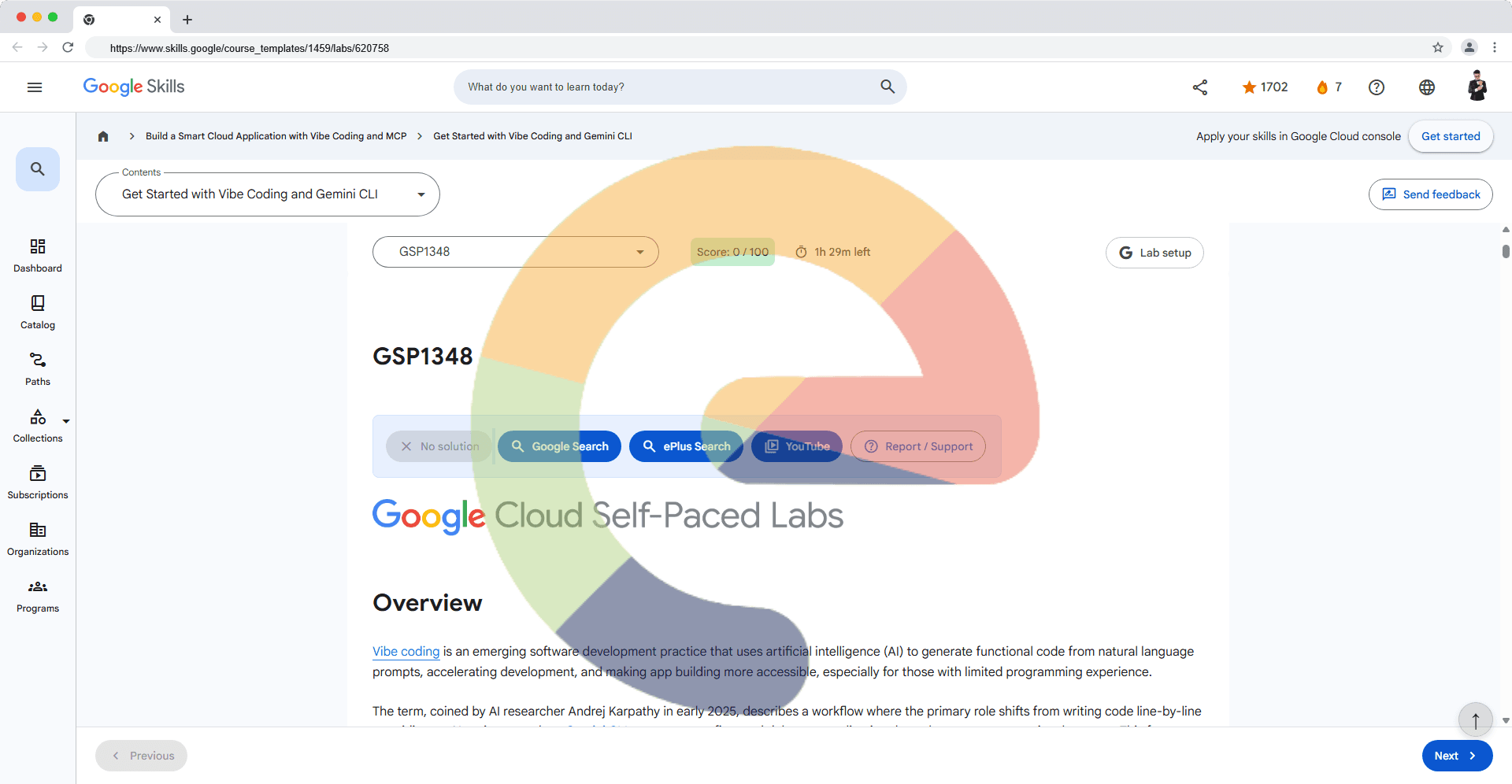1512x784 pixels.
Task: Open Catalog in the sidebar
Action: [38, 312]
